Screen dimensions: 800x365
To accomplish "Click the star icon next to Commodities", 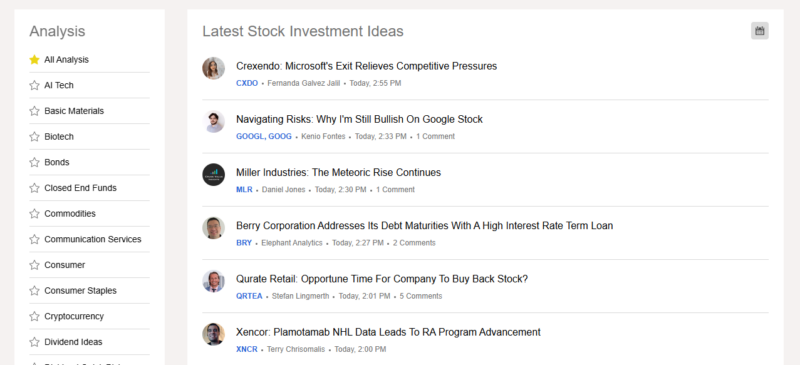I will pyautogui.click(x=34, y=214).
